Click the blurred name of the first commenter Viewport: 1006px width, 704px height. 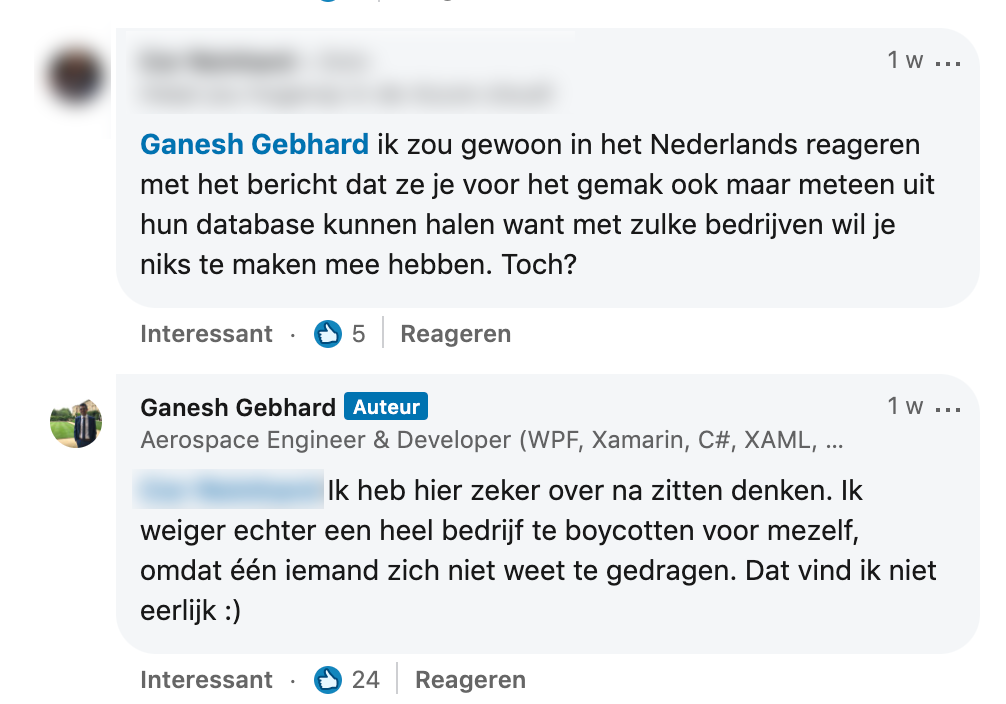(219, 62)
